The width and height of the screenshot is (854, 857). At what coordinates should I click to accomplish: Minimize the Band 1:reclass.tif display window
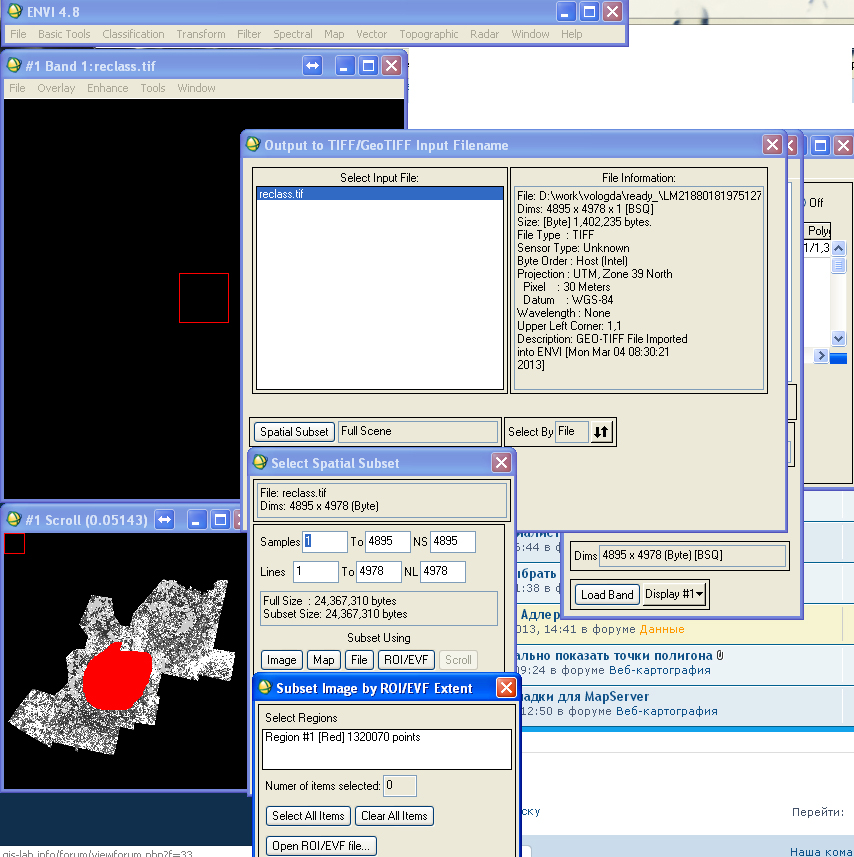click(344, 66)
